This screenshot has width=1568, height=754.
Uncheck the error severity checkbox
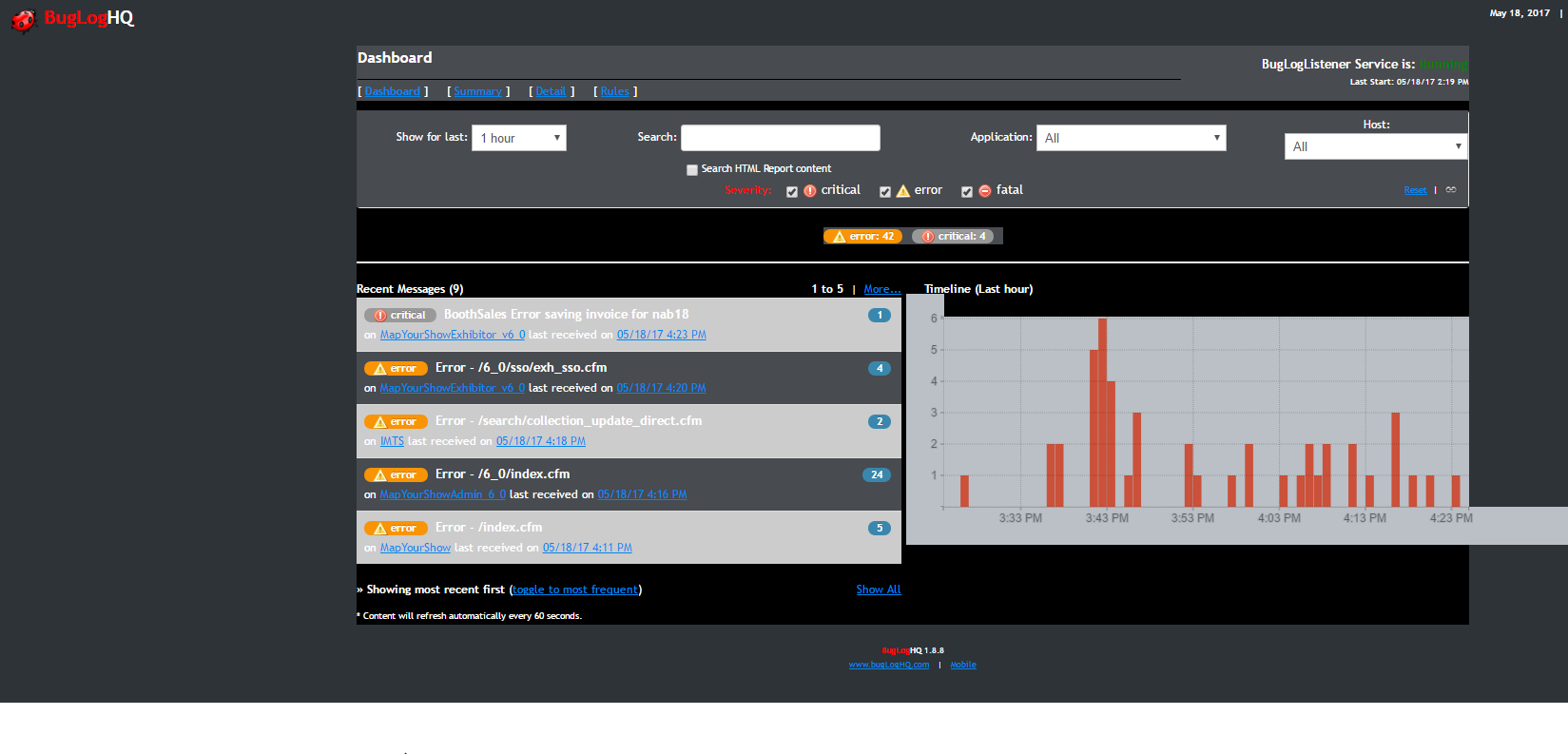point(885,192)
